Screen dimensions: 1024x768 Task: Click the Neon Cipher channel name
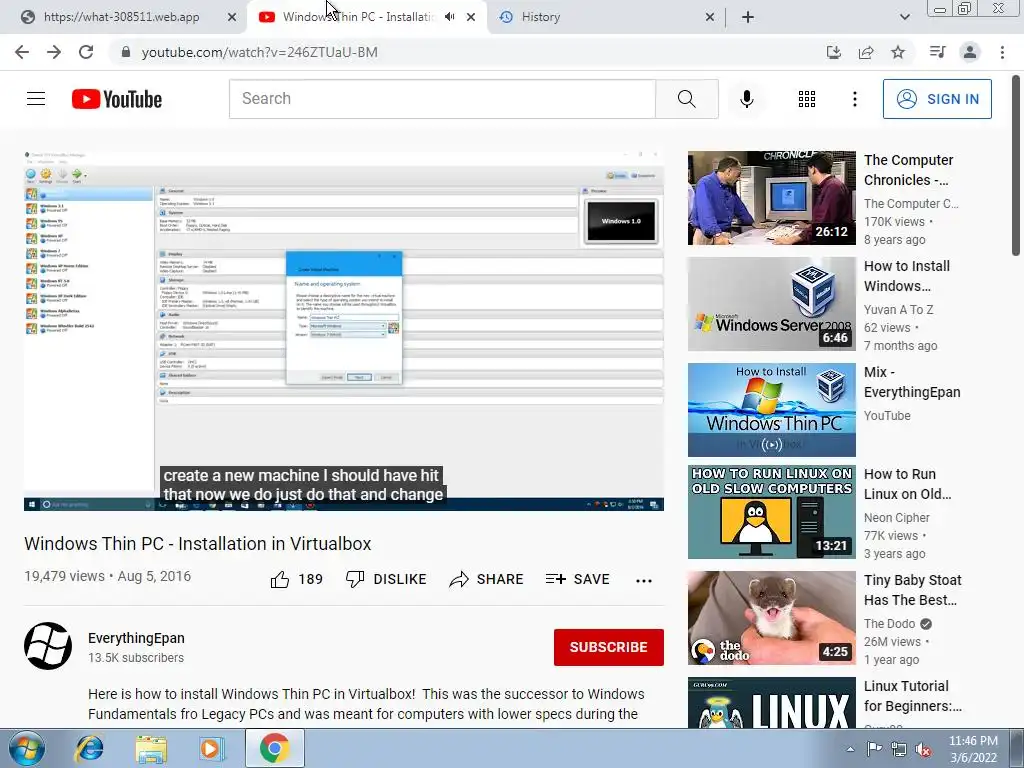[x=897, y=518]
